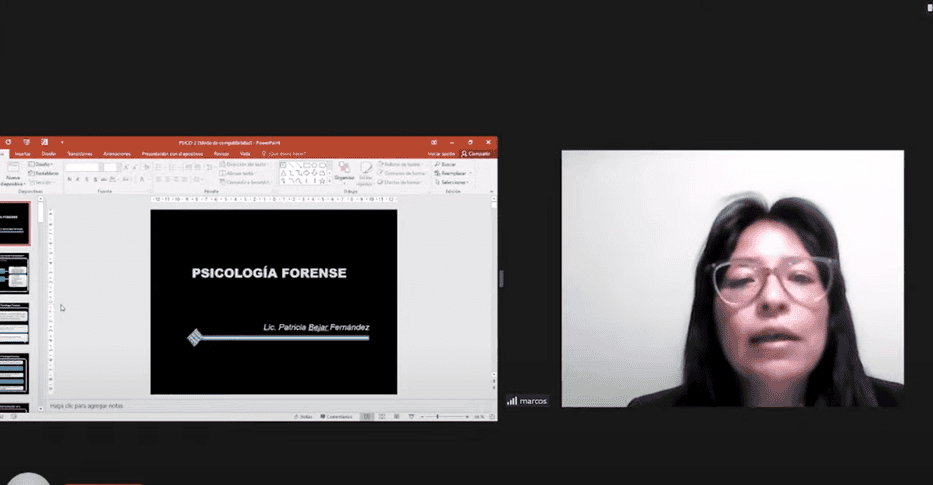The height and width of the screenshot is (485, 933).
Task: Toggle bold (N) formatting
Action: 70,179
